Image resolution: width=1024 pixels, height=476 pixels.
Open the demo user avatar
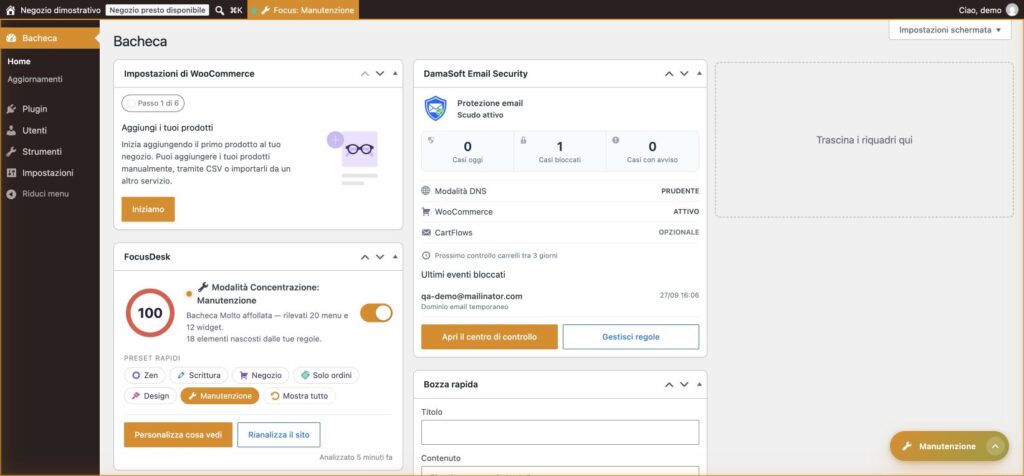click(1012, 10)
